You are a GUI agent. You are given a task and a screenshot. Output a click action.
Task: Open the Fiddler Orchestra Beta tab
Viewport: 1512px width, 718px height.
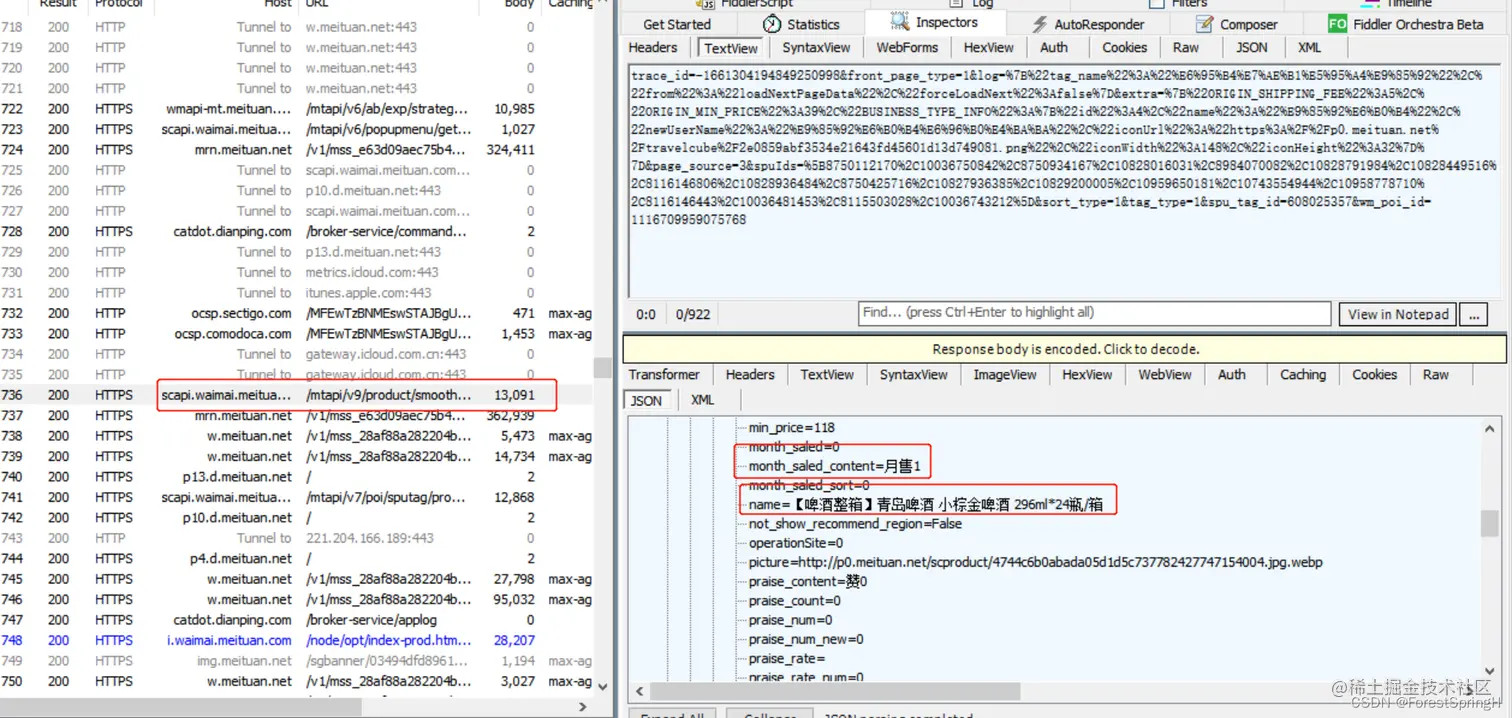[x=1405, y=24]
